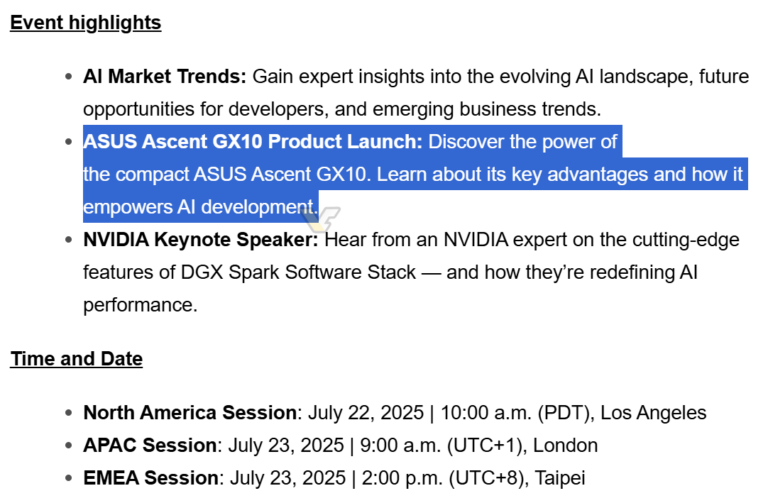Click the AI Market Trends bold label
768x503 pixels.
(165, 76)
